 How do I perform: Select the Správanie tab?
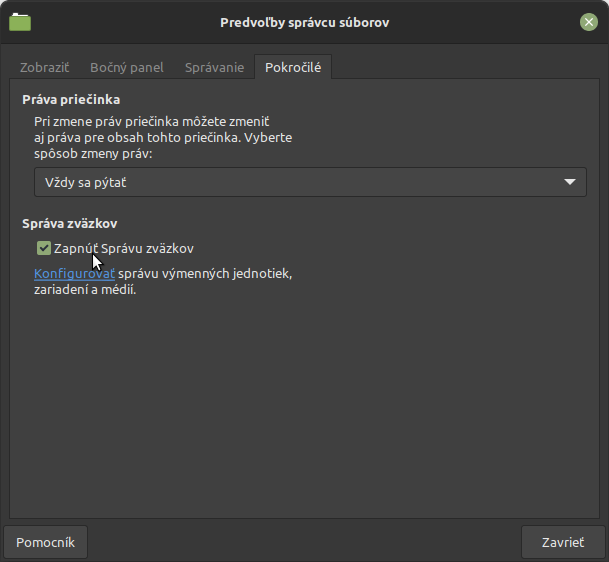[x=214, y=68]
